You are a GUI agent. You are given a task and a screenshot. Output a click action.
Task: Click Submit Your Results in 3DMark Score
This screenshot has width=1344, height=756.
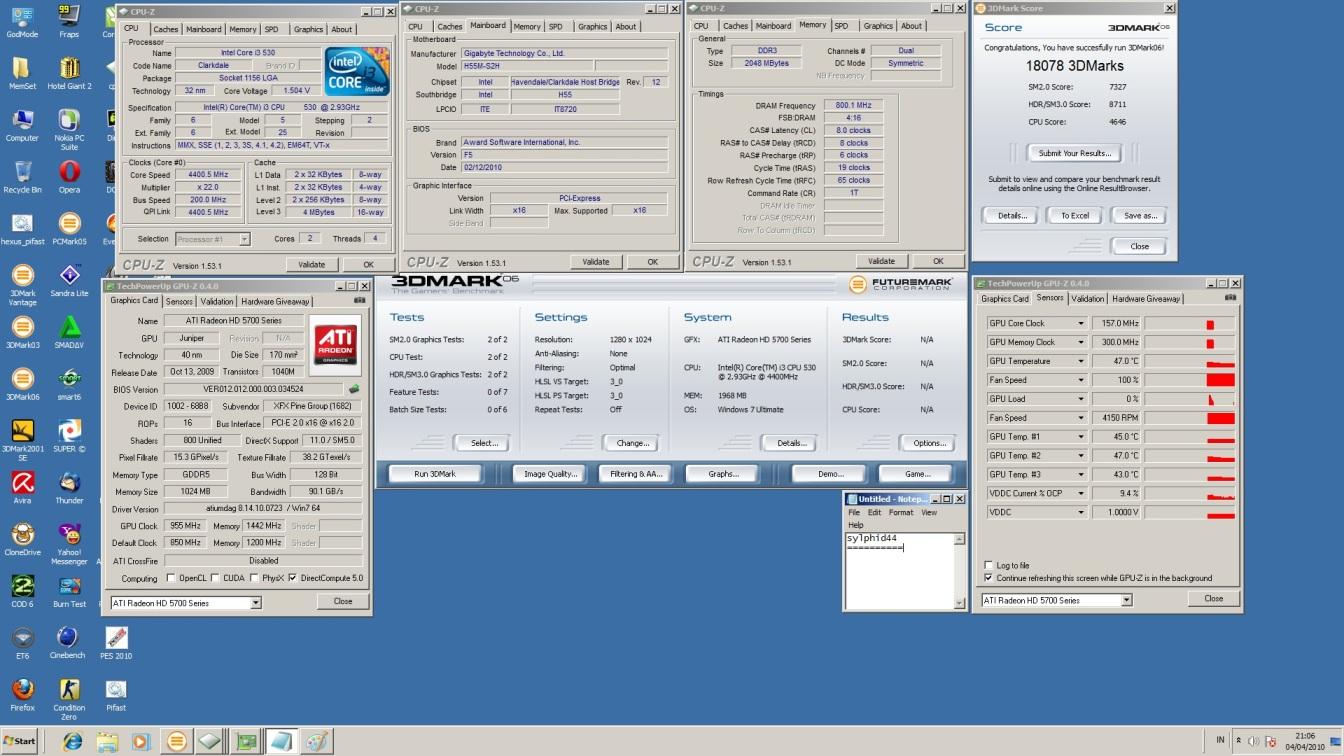click(1074, 153)
